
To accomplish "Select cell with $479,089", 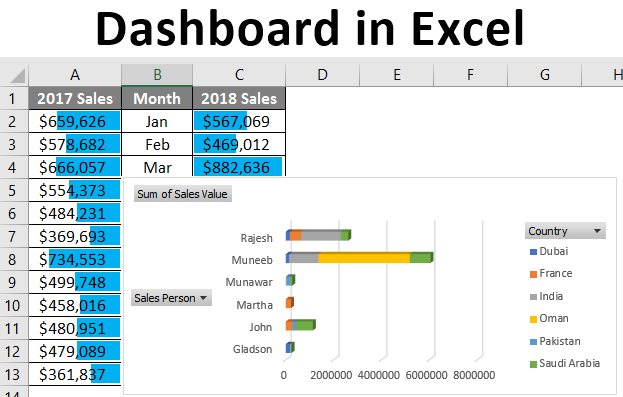I will (x=75, y=351).
